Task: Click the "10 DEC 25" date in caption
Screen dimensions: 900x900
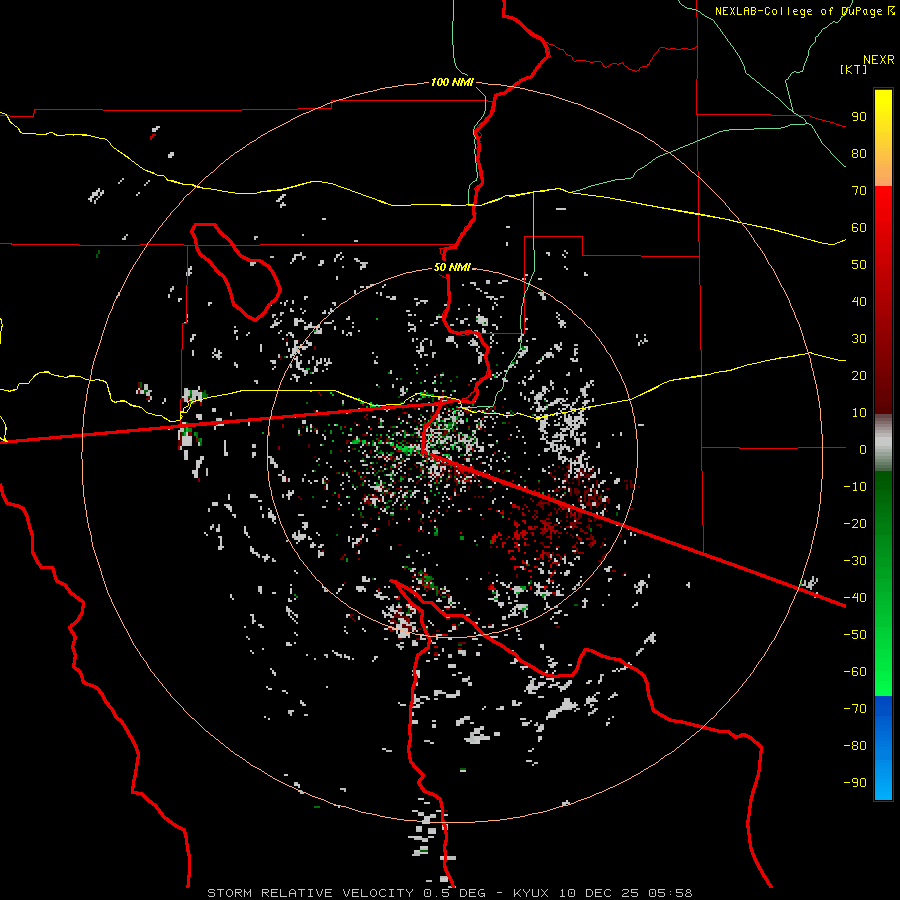Action: click(599, 893)
